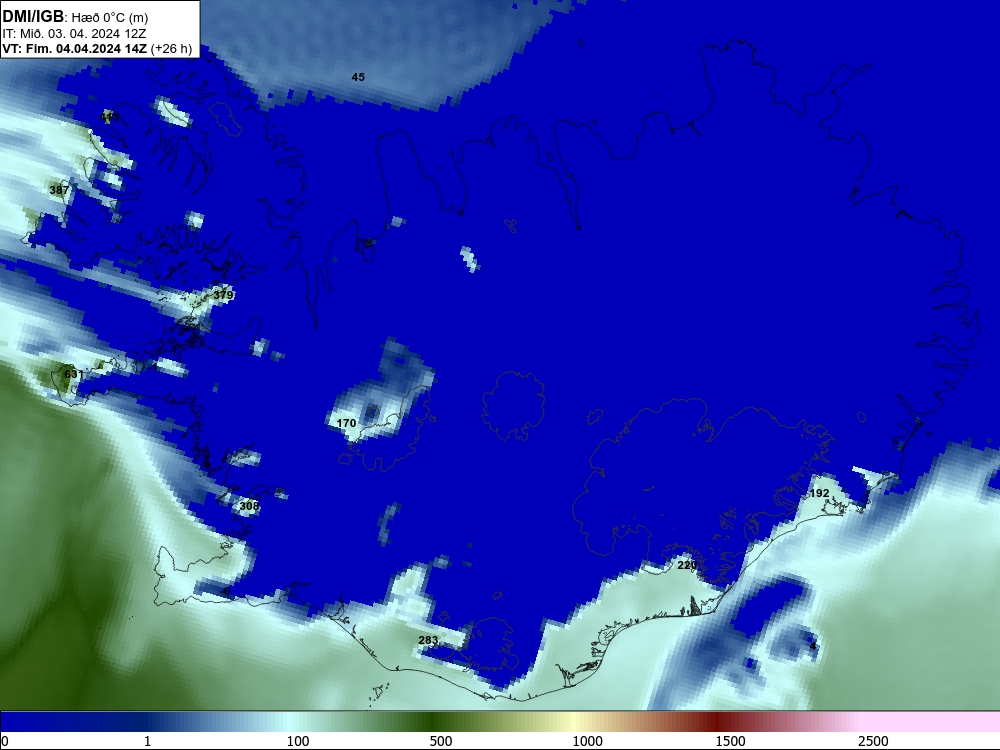Click the legend label 1
The width and height of the screenshot is (1000, 750).
pos(147,741)
